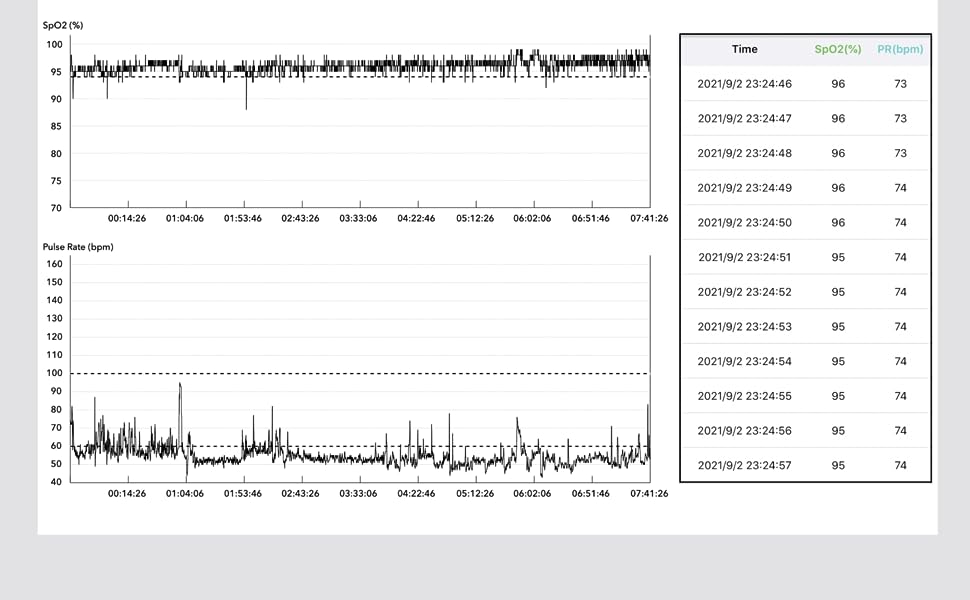Click the 95 label on SpO2 chart axis
This screenshot has height=600, width=970.
56,72
